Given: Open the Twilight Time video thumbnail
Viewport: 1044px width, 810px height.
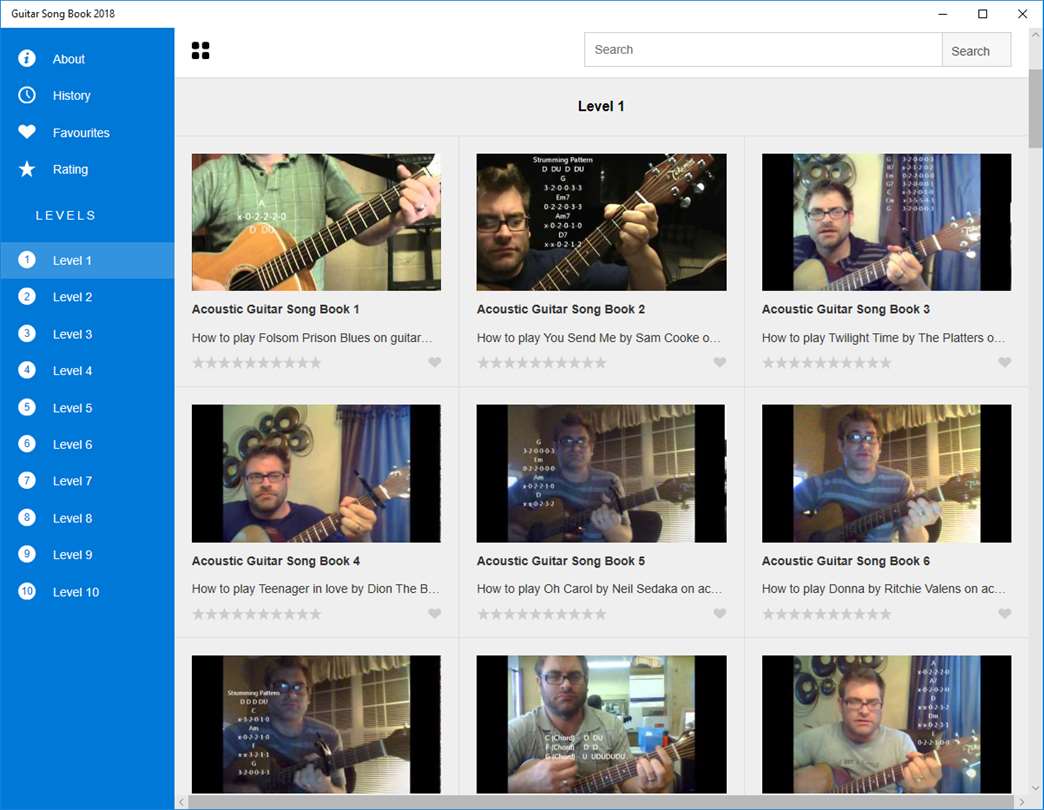Looking at the screenshot, I should click(886, 222).
